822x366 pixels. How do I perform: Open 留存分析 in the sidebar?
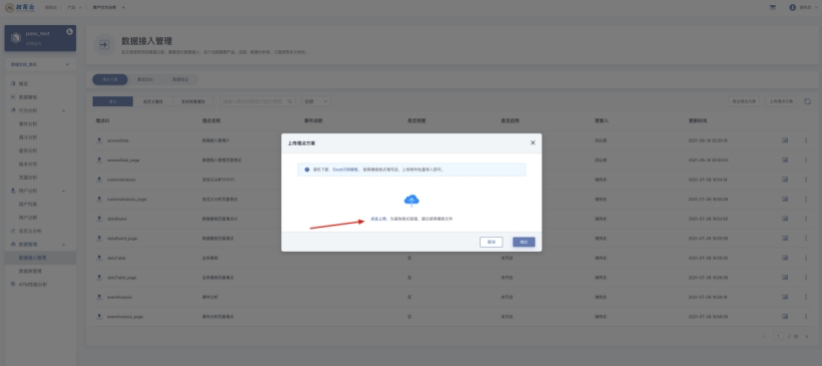pyautogui.click(x=28, y=150)
